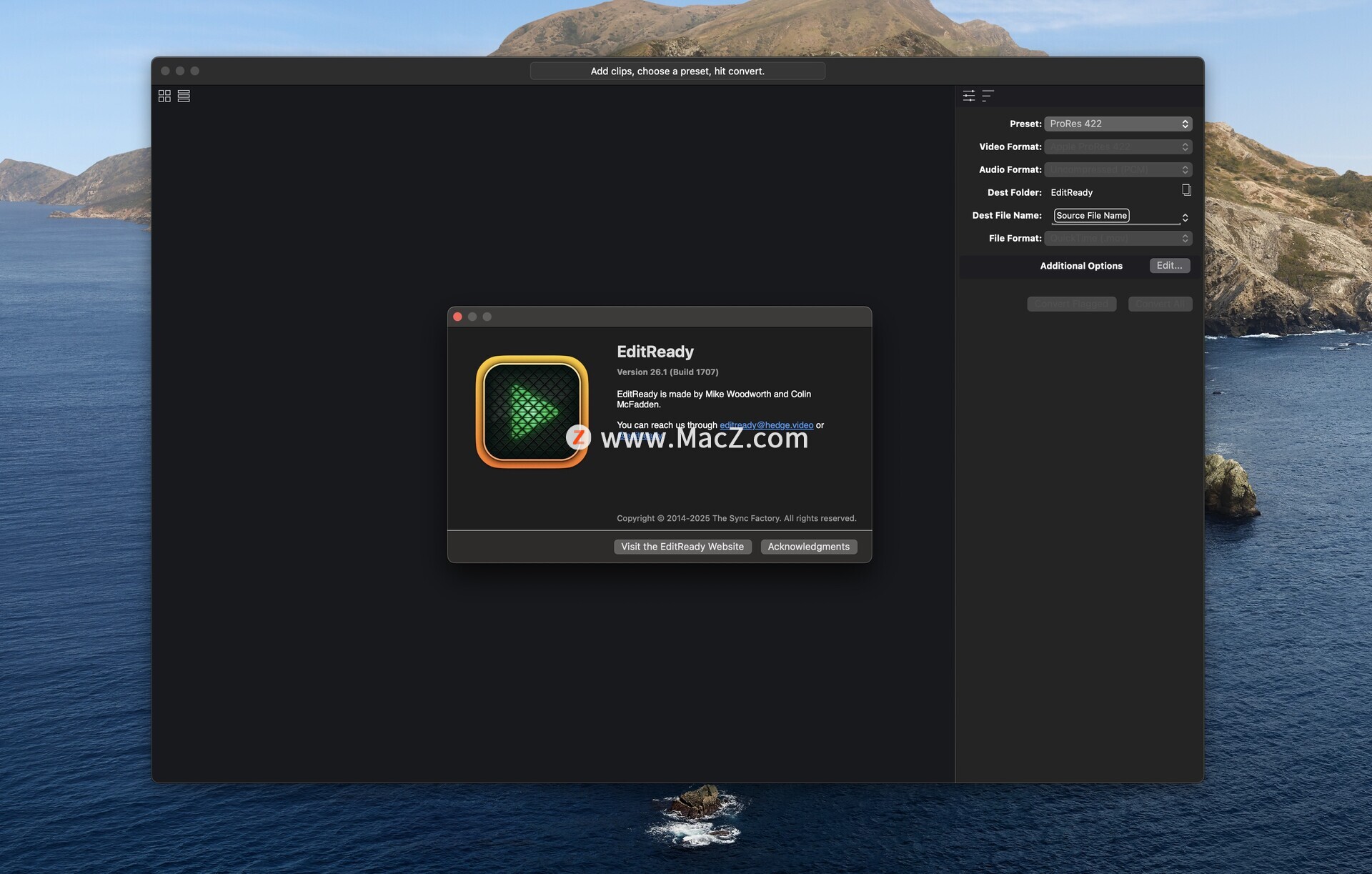Open the Acknowledgments button
1372x874 pixels.
[x=808, y=547]
